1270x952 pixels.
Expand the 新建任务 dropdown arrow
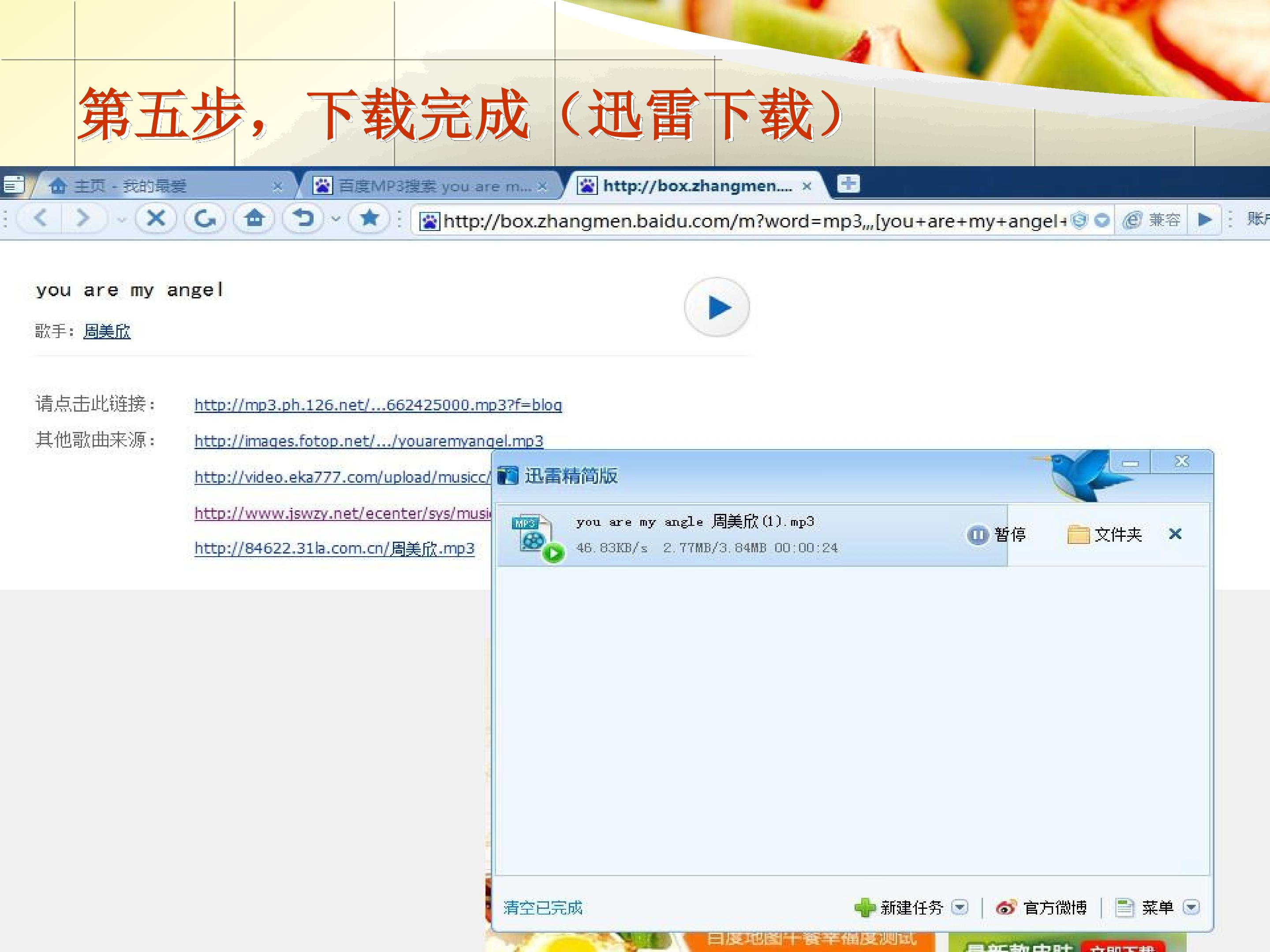pyautogui.click(x=960, y=907)
